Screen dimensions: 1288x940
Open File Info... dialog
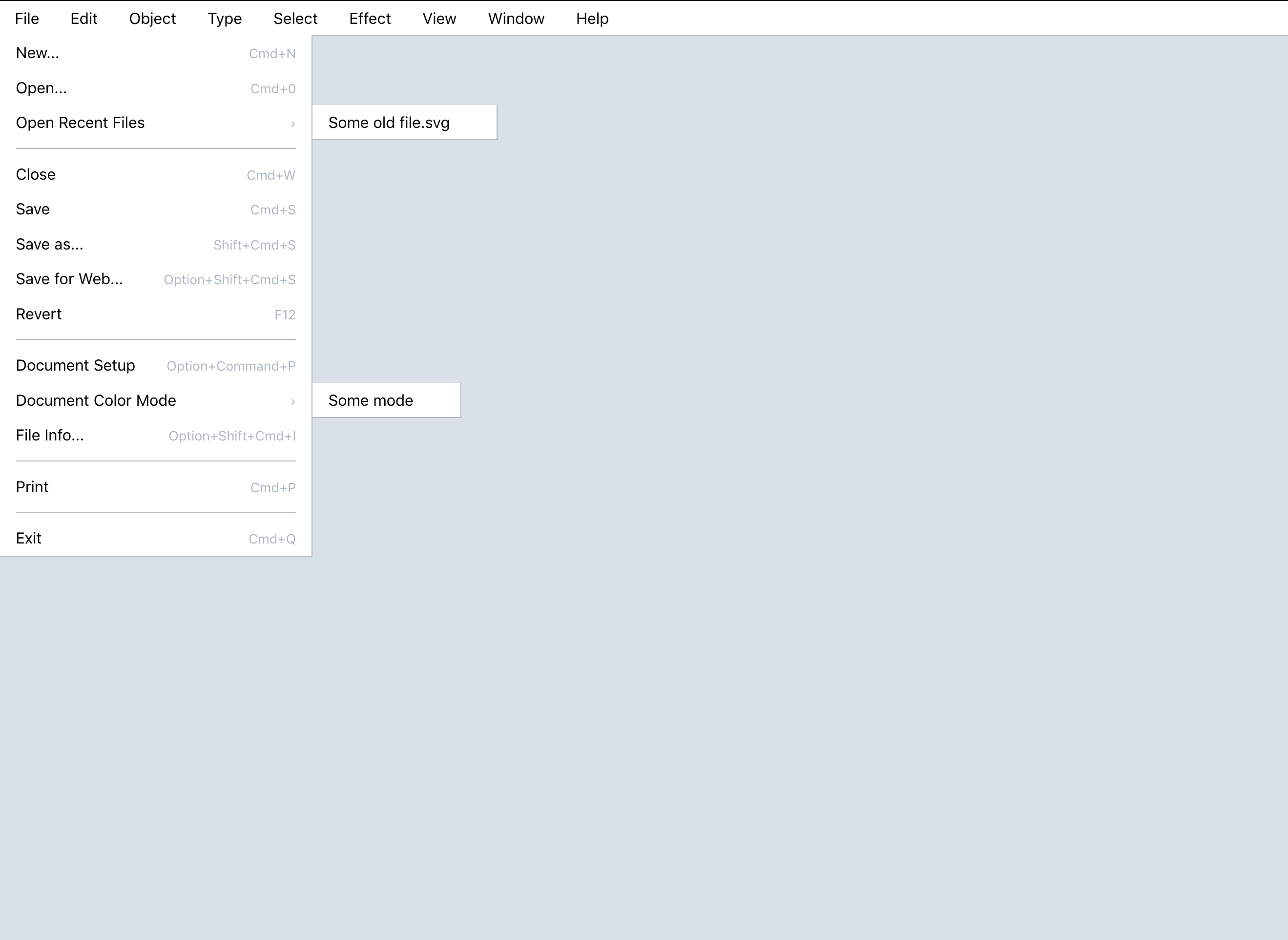[49, 435]
